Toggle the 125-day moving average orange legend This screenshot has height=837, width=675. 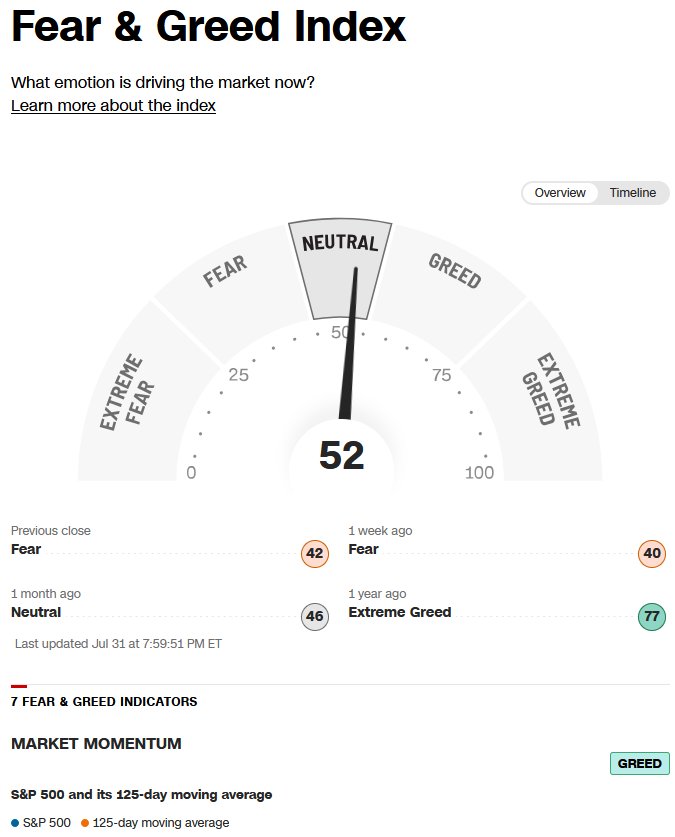(155, 823)
